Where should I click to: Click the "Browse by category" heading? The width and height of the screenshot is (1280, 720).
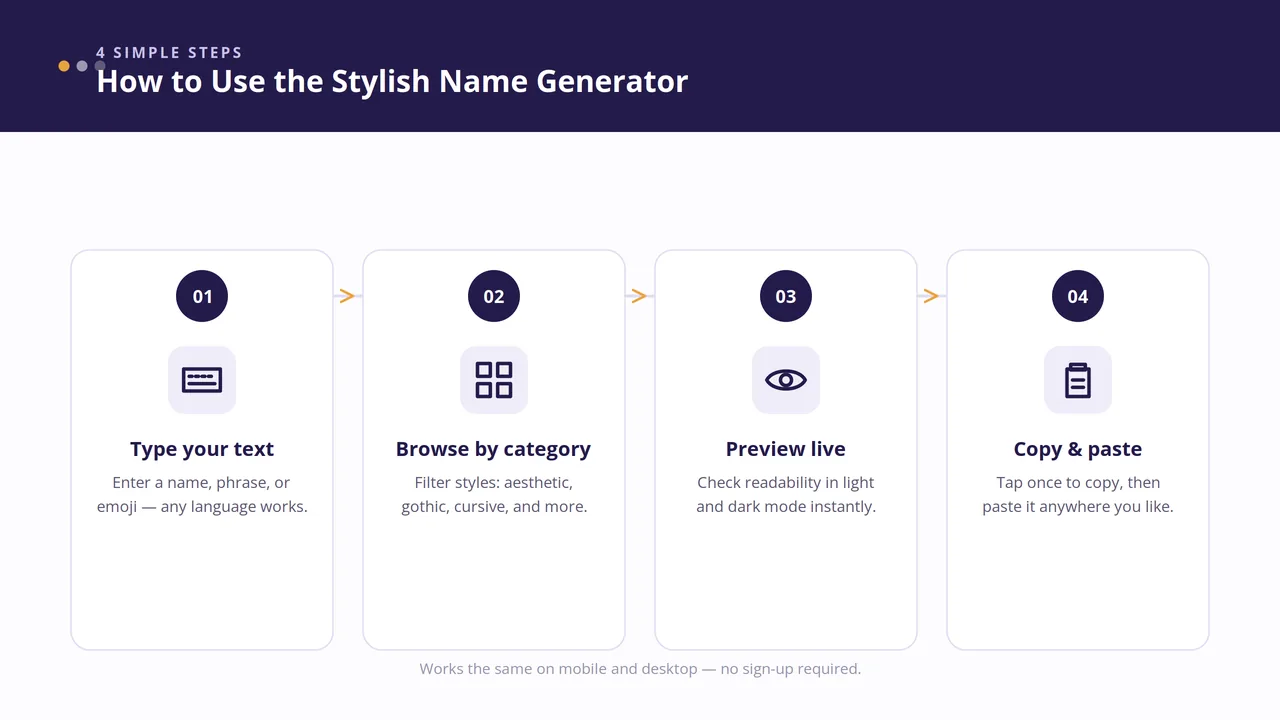[494, 449]
